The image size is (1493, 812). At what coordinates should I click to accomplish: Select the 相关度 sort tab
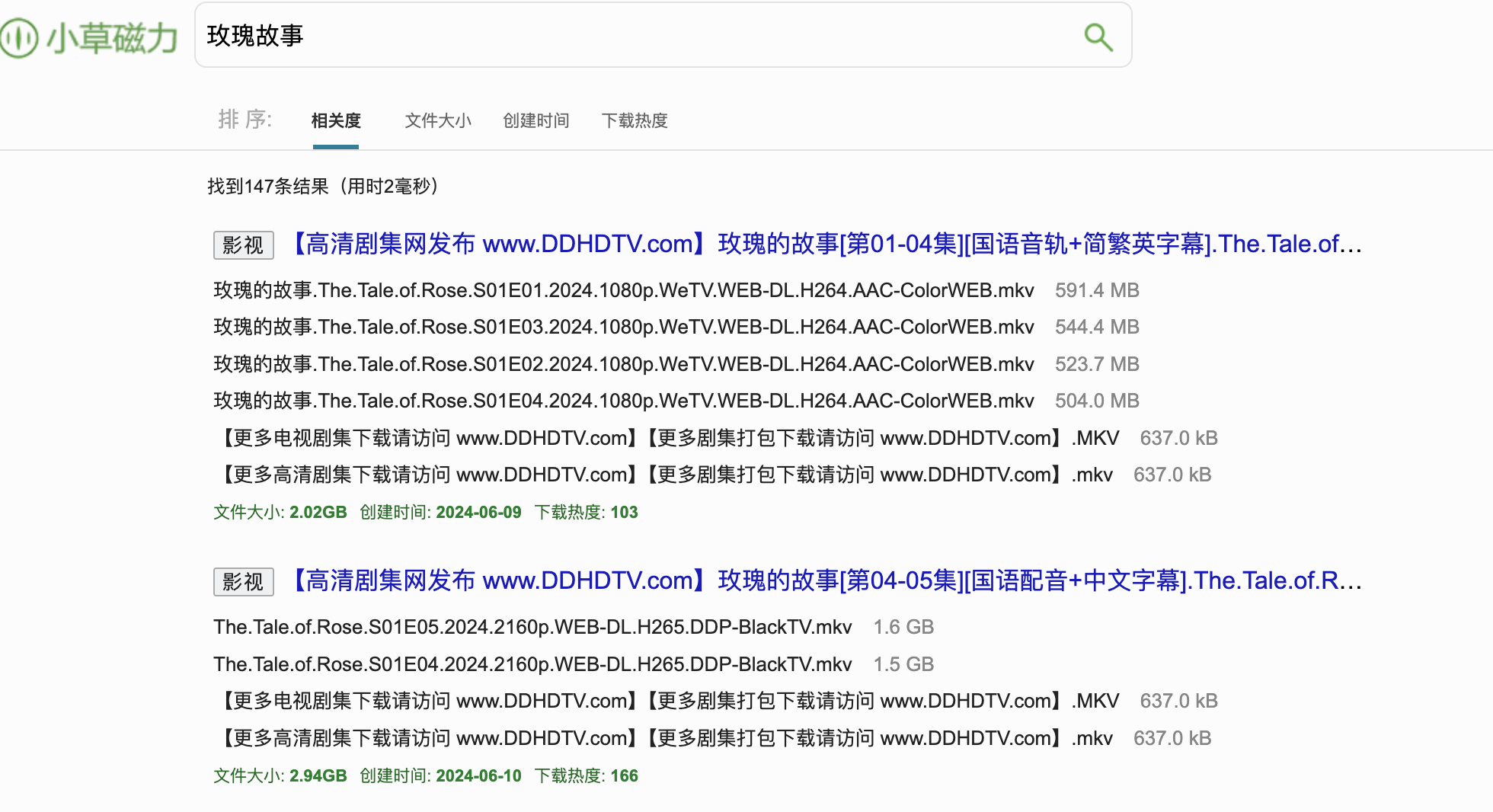coord(336,121)
